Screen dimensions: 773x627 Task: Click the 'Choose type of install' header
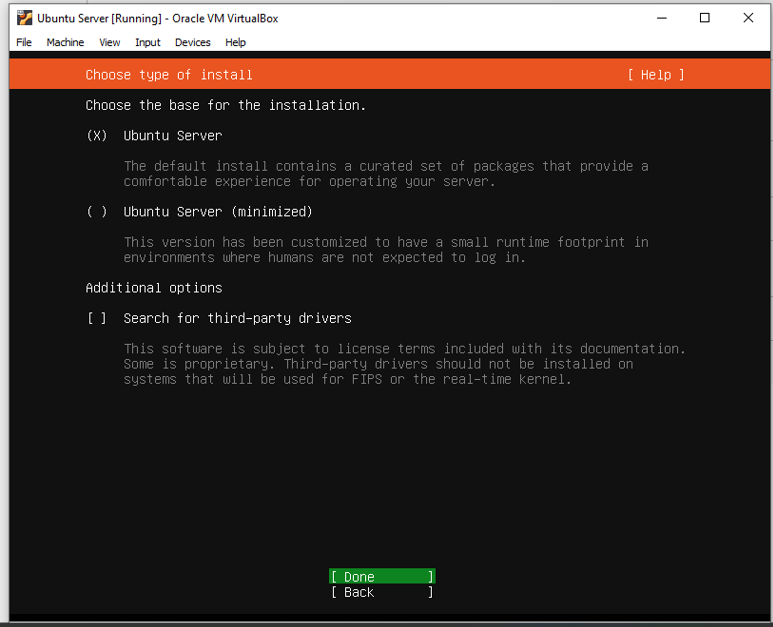[x=169, y=75]
